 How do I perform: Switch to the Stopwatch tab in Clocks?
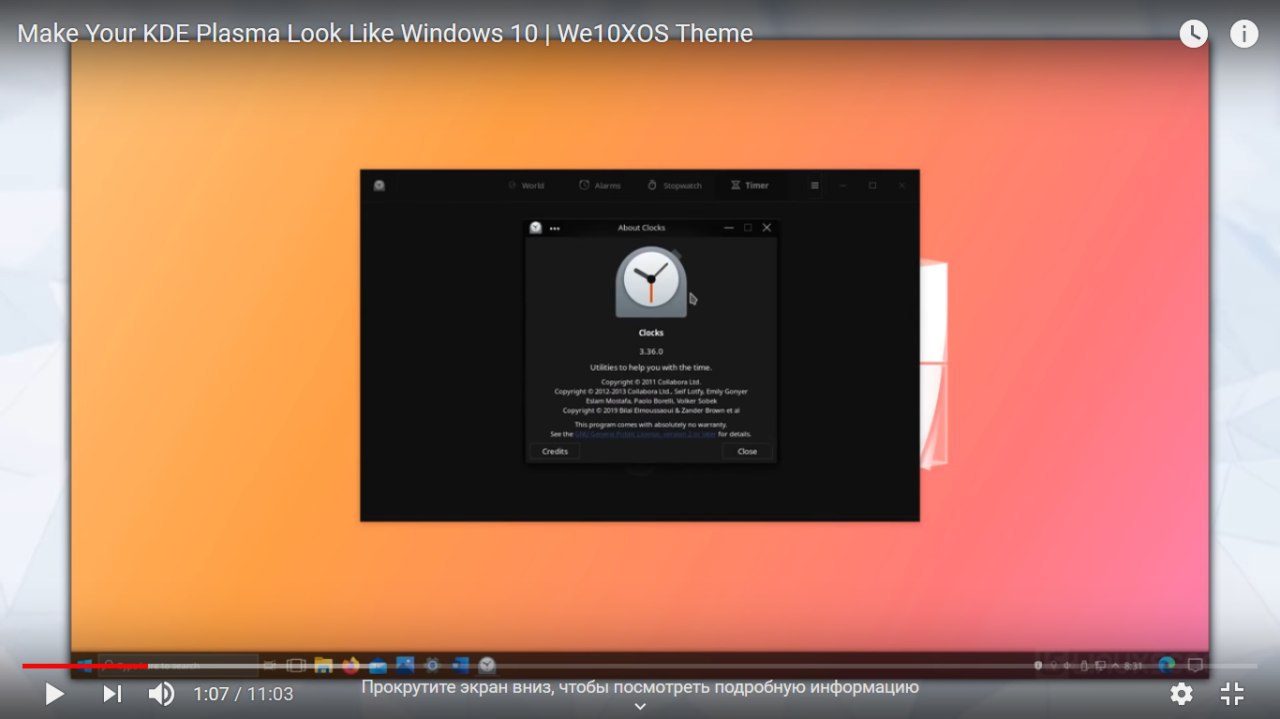tap(674, 185)
